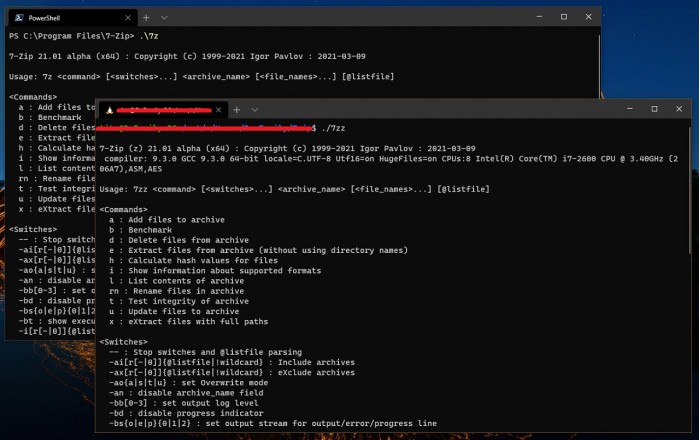The image size is (700, 440).
Task: Click 'Usage: 7zz <command>' line
Action: tap(294, 189)
